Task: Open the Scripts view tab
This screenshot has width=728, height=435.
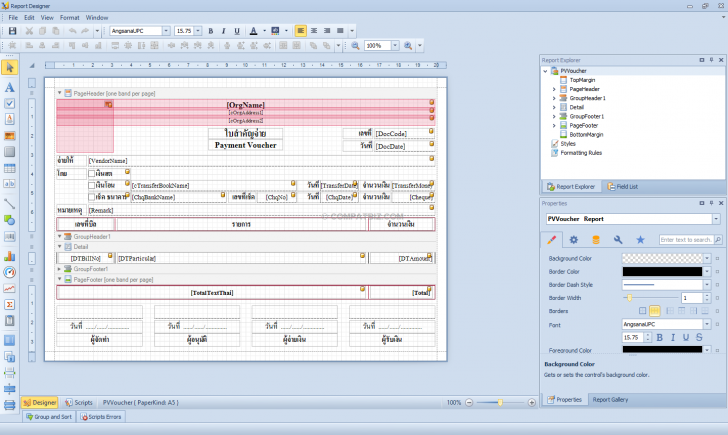Action: click(x=81, y=402)
